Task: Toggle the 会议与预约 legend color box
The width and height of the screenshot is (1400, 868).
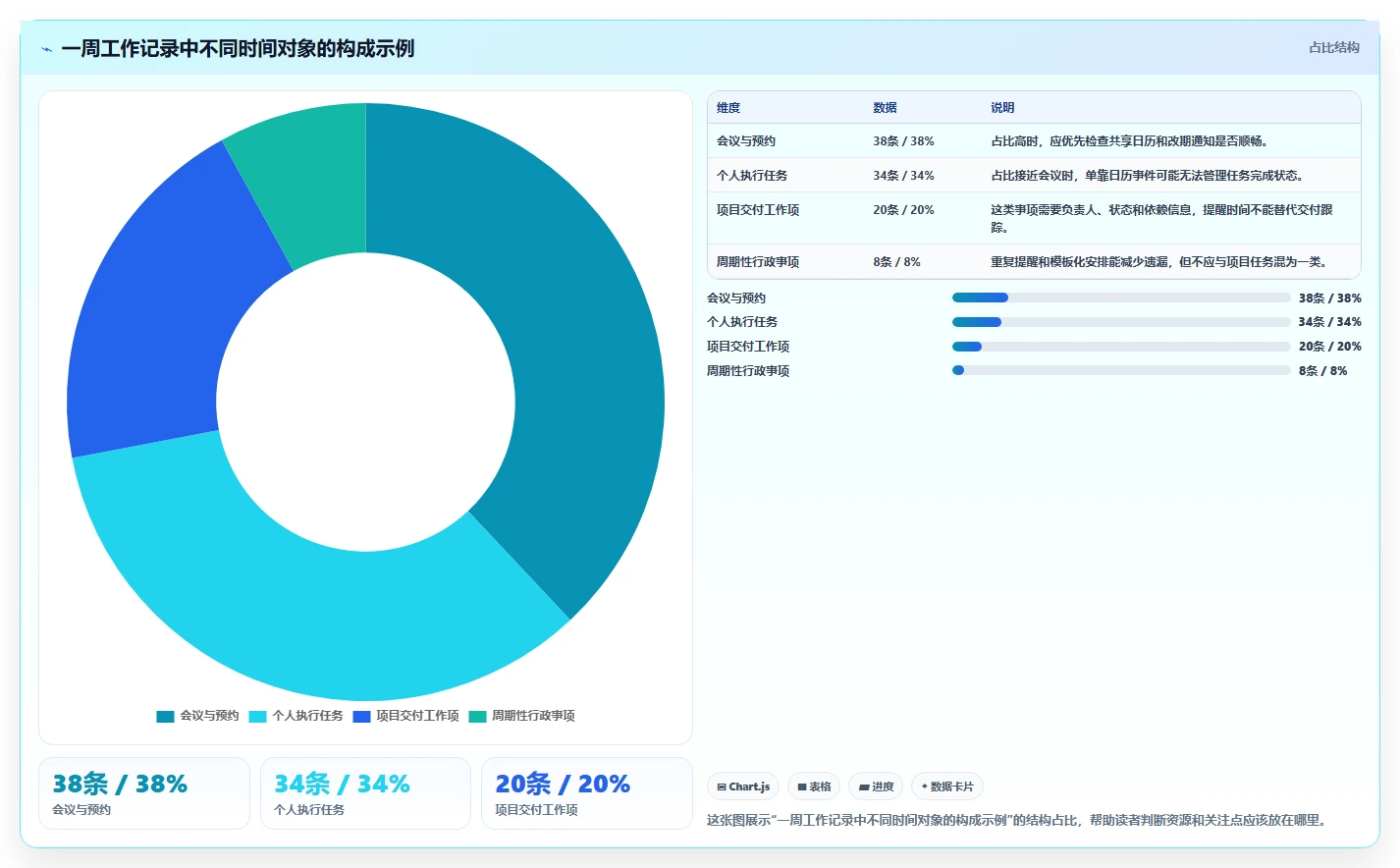Action: click(165, 716)
